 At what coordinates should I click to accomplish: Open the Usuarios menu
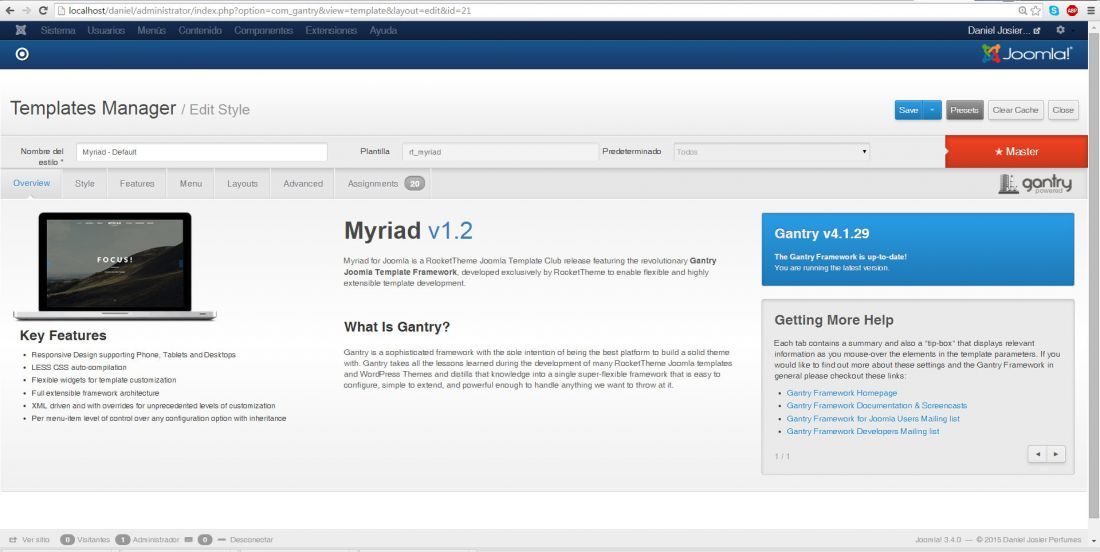point(106,30)
